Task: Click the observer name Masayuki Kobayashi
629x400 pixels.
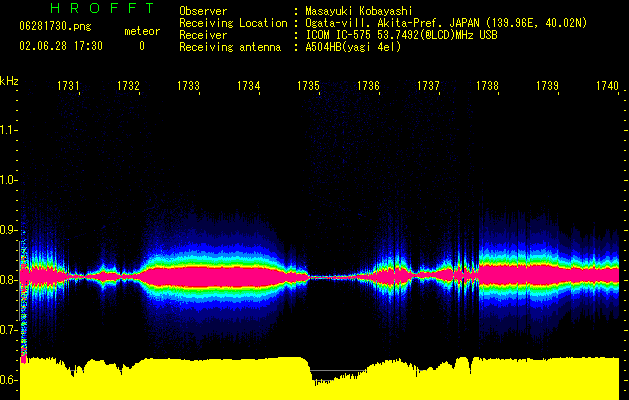Action: point(358,11)
